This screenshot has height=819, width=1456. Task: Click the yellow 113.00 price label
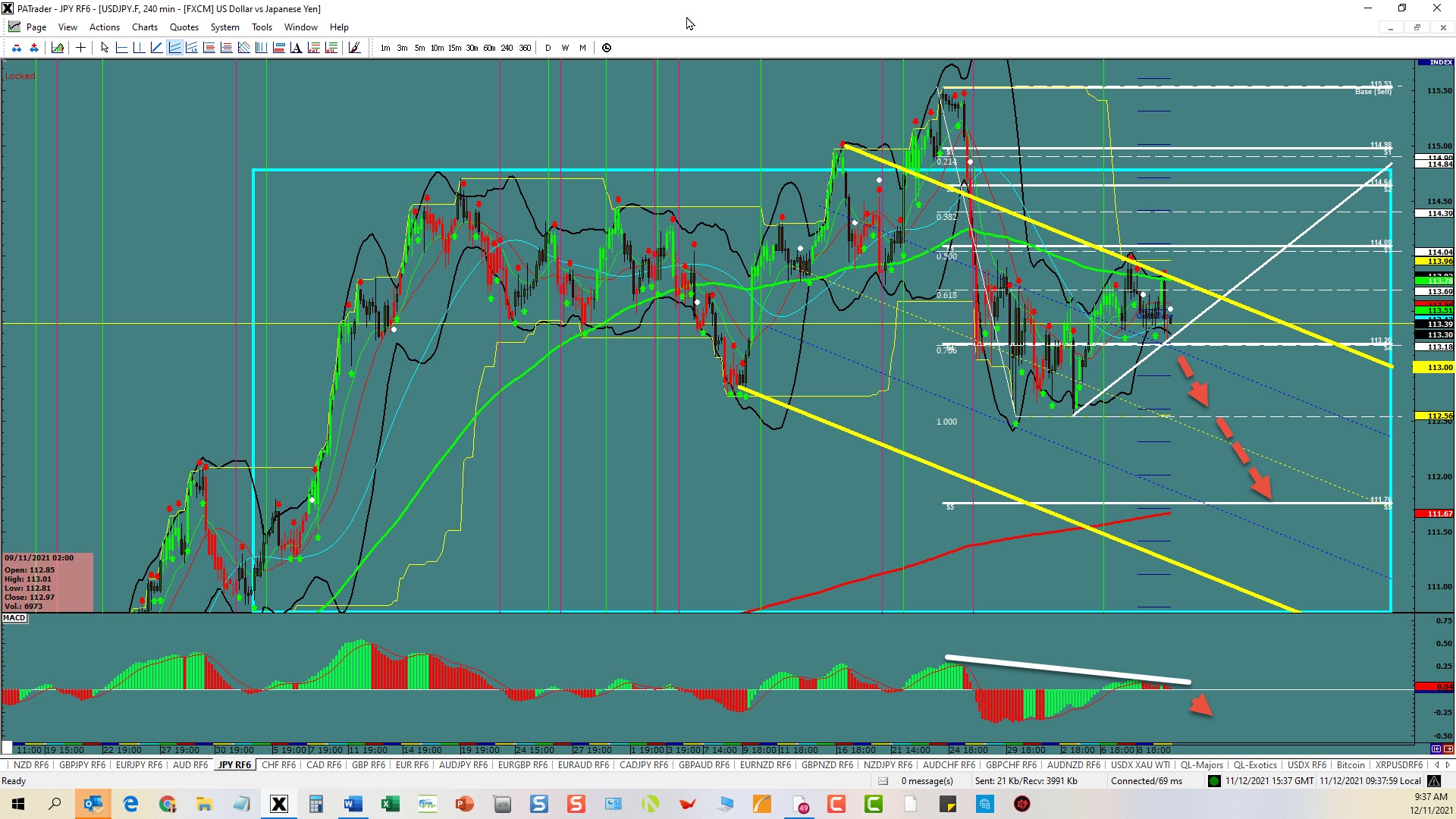[x=1435, y=367]
